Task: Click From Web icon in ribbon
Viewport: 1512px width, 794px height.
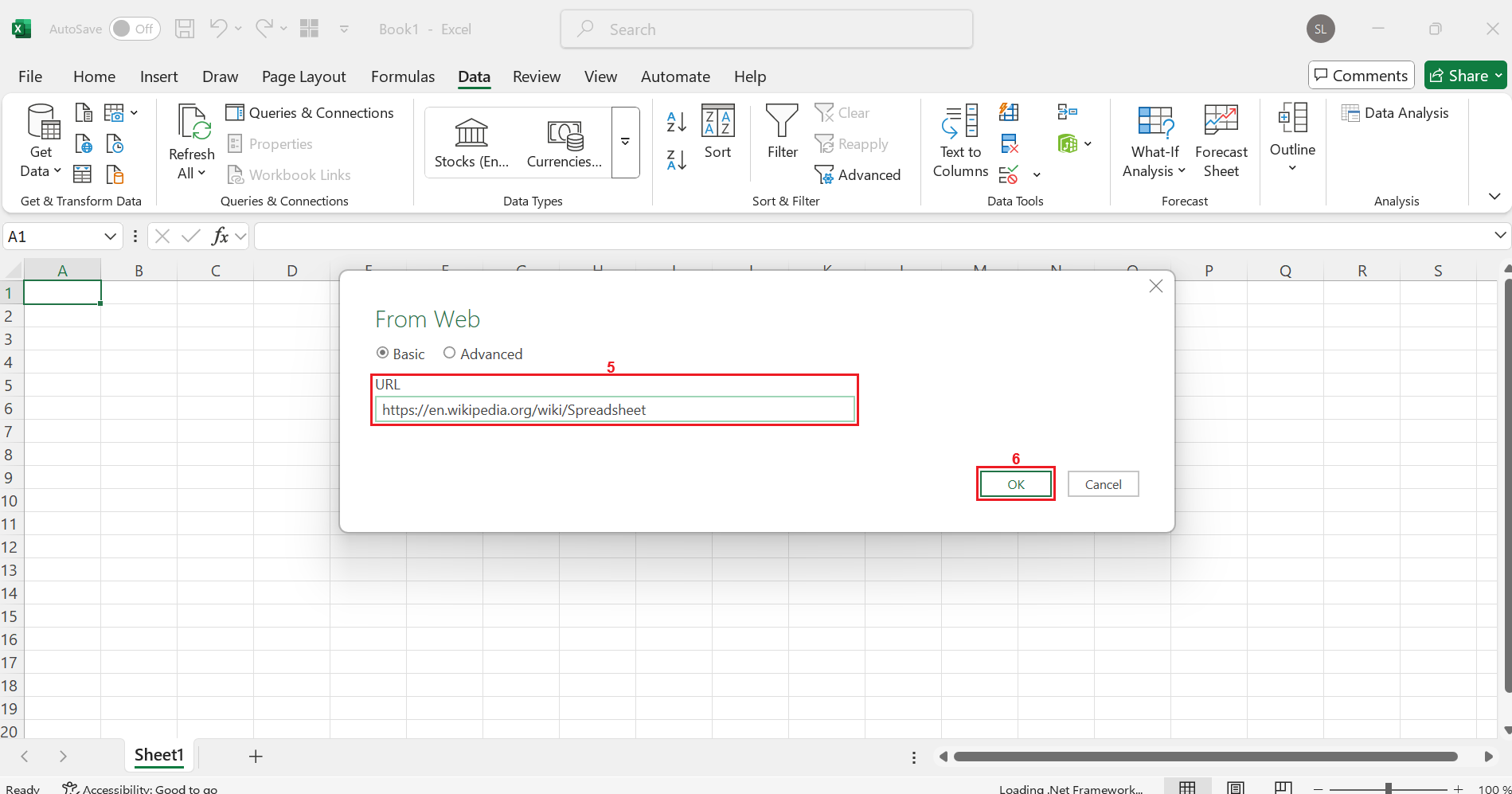Action: (84, 143)
